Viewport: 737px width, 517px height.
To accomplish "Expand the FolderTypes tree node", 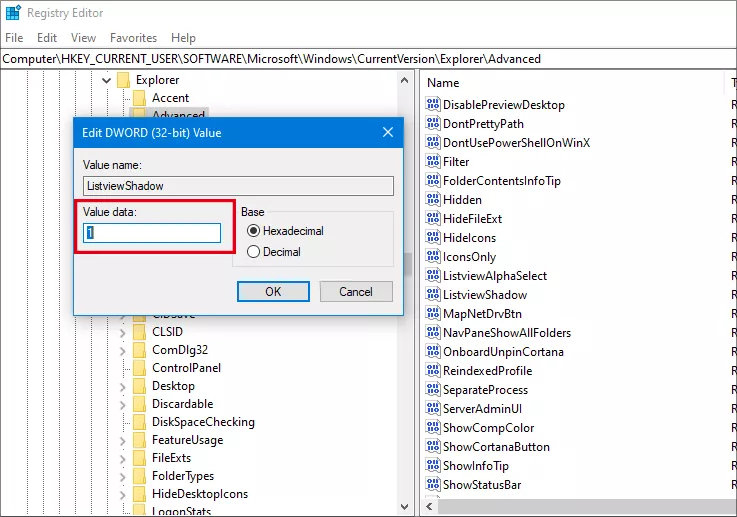I will [122, 477].
